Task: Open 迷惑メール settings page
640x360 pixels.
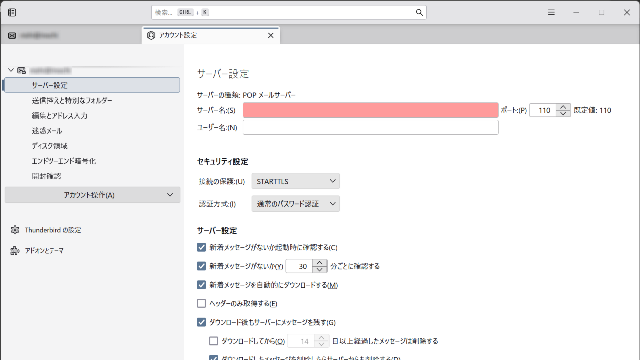Action: tap(47, 131)
